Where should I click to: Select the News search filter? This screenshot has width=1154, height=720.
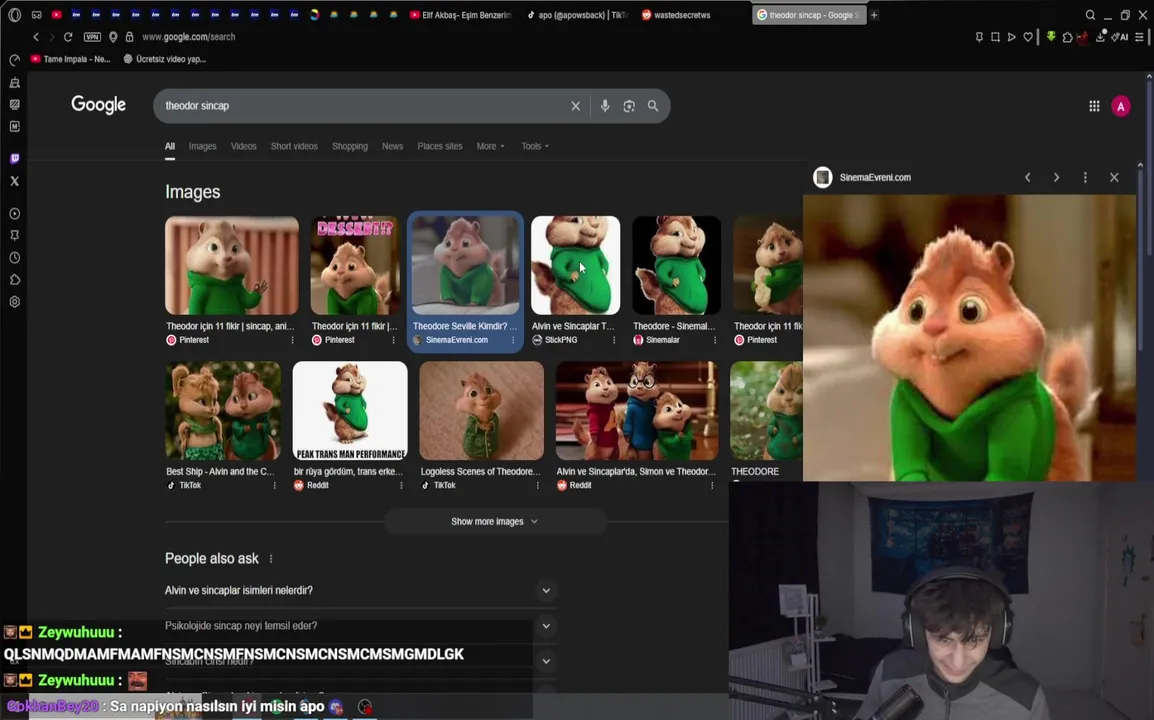pos(392,147)
